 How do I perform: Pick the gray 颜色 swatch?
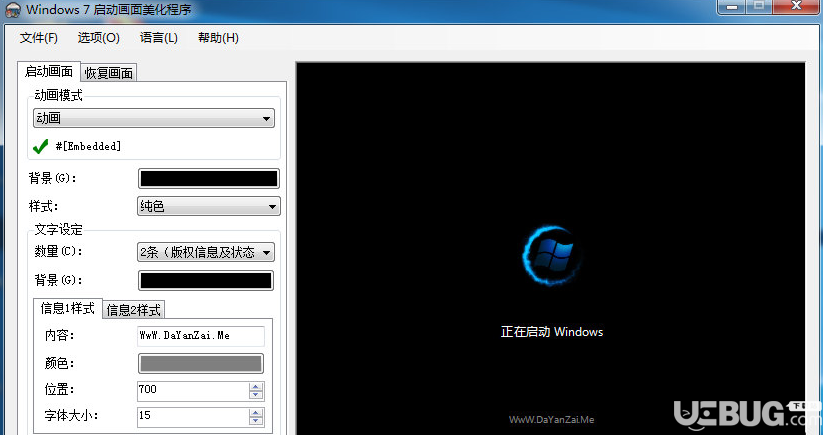click(201, 363)
